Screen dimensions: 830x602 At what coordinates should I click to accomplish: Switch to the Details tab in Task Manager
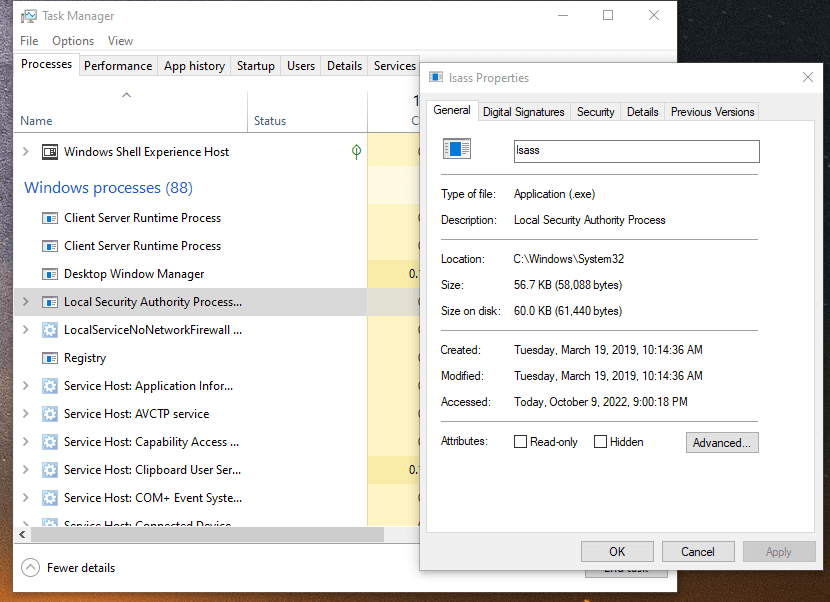pos(344,66)
